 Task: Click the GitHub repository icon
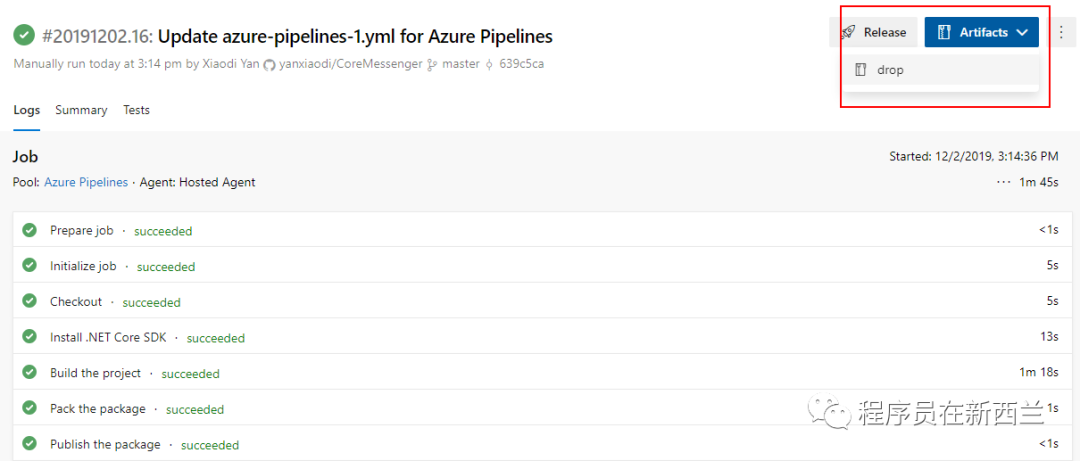pyautogui.click(x=269, y=65)
